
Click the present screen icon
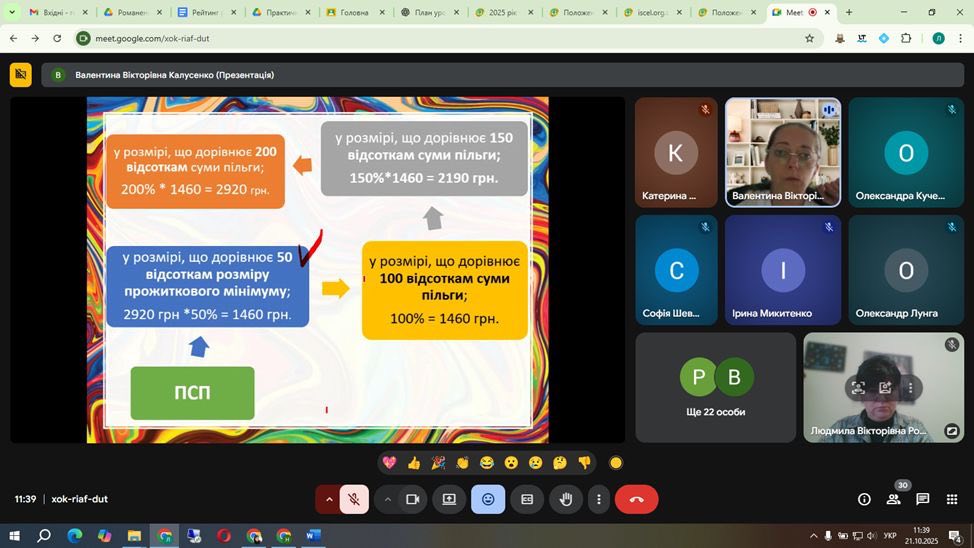click(x=449, y=499)
